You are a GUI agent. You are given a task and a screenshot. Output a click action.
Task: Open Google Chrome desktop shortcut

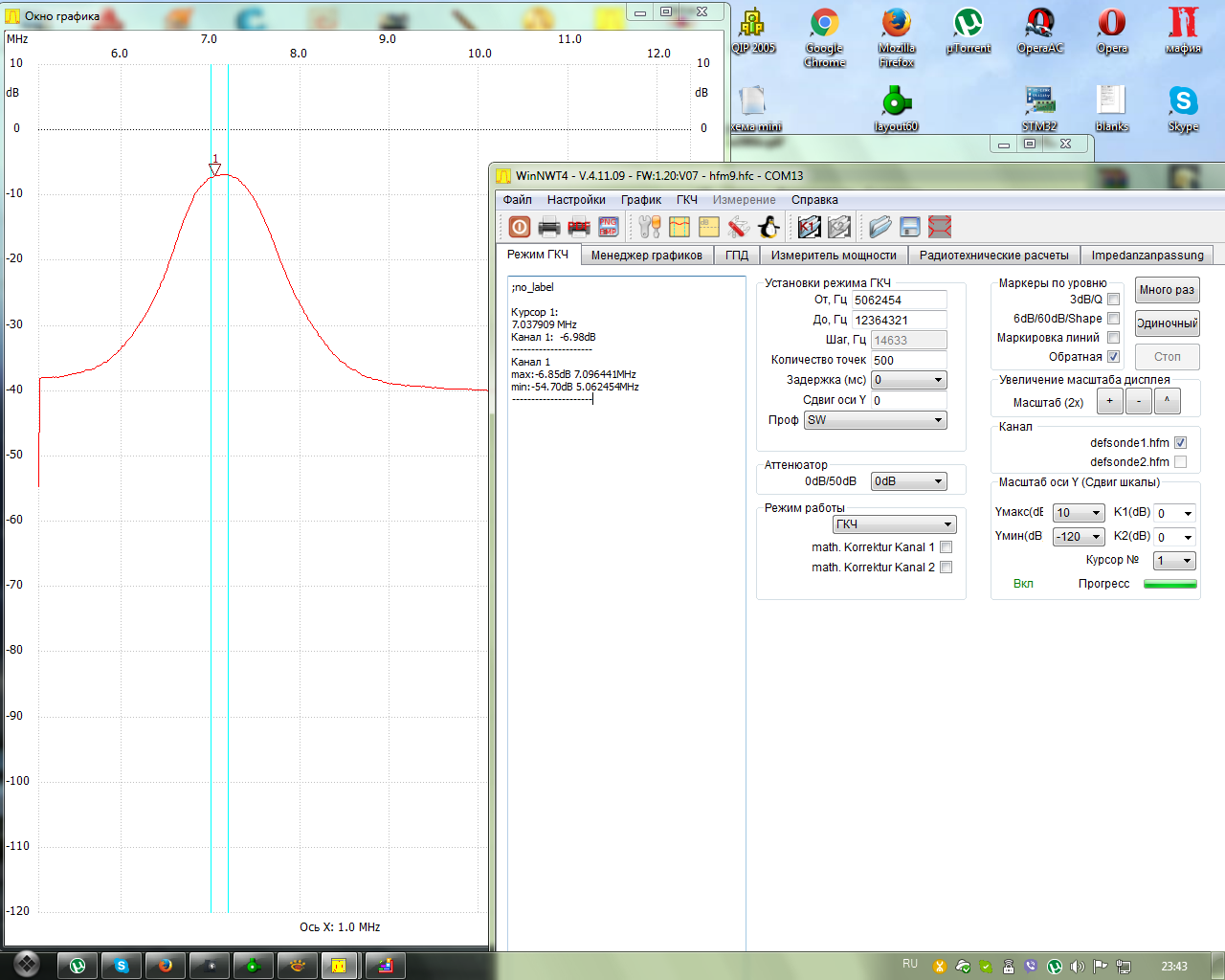pos(825,37)
